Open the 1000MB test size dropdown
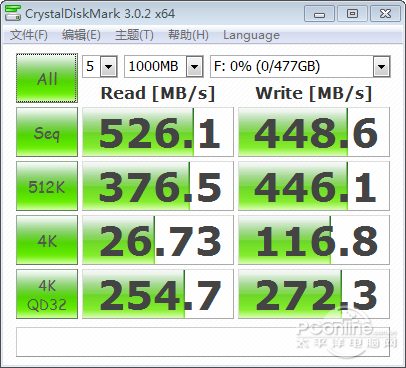The width and height of the screenshot is (406, 368). [x=195, y=66]
